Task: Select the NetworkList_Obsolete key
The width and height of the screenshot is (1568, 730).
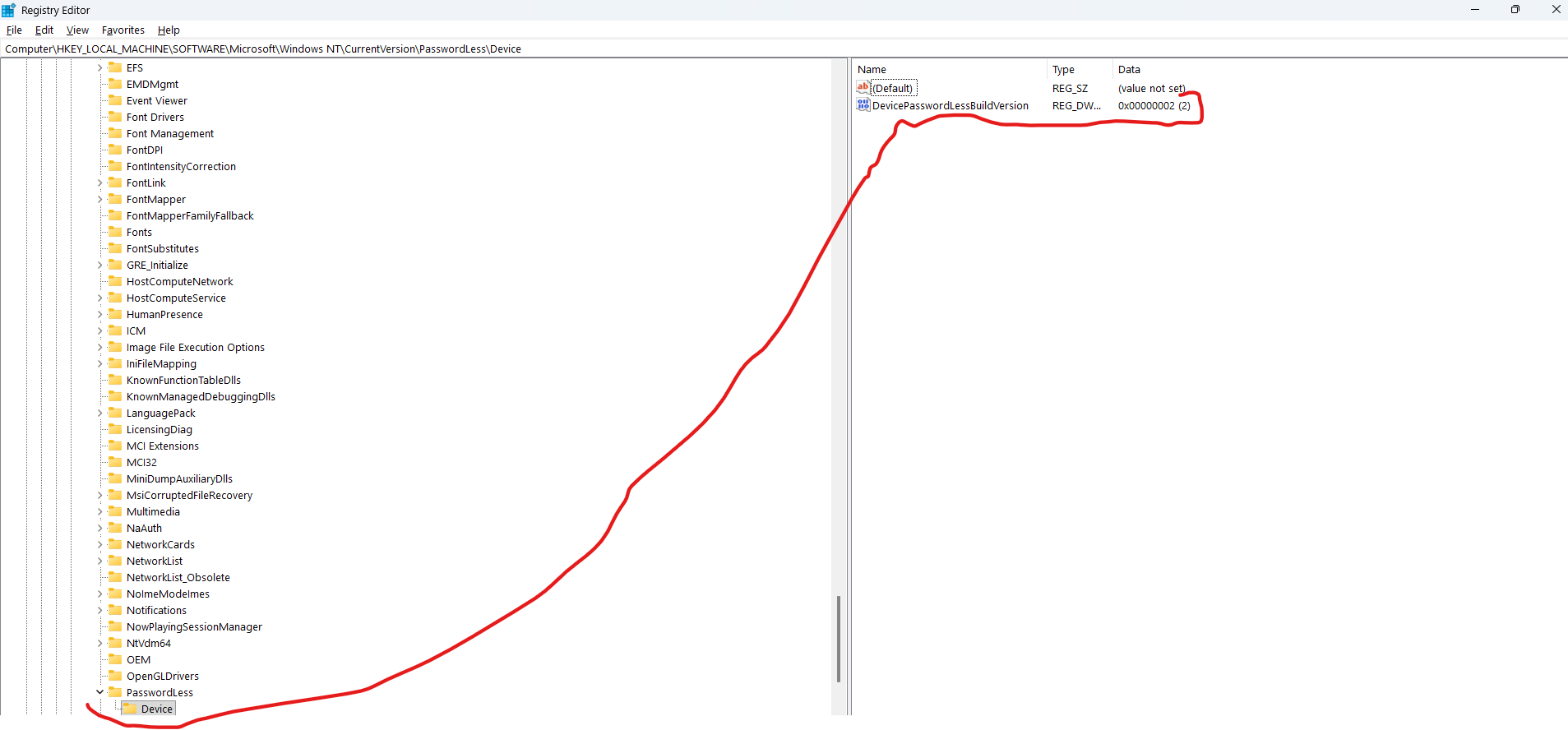Action: [178, 577]
